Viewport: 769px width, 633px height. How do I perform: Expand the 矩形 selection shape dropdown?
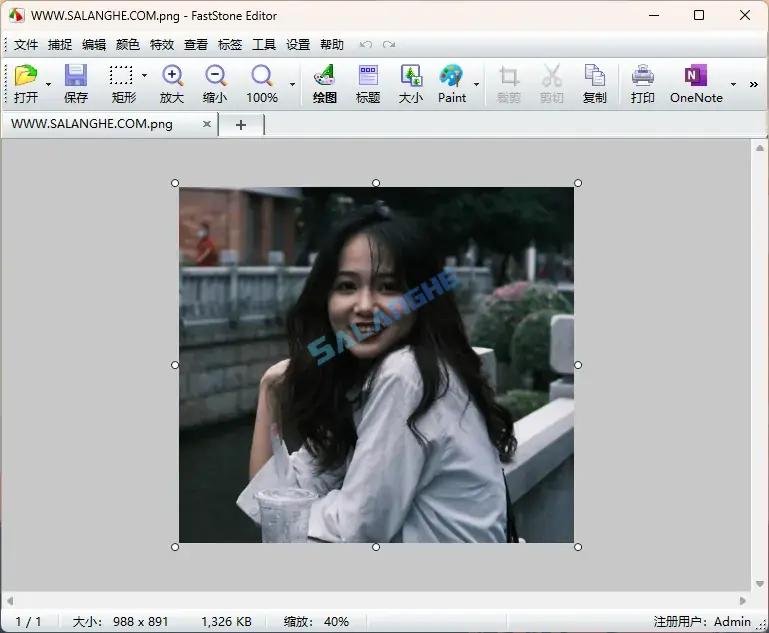144,75
